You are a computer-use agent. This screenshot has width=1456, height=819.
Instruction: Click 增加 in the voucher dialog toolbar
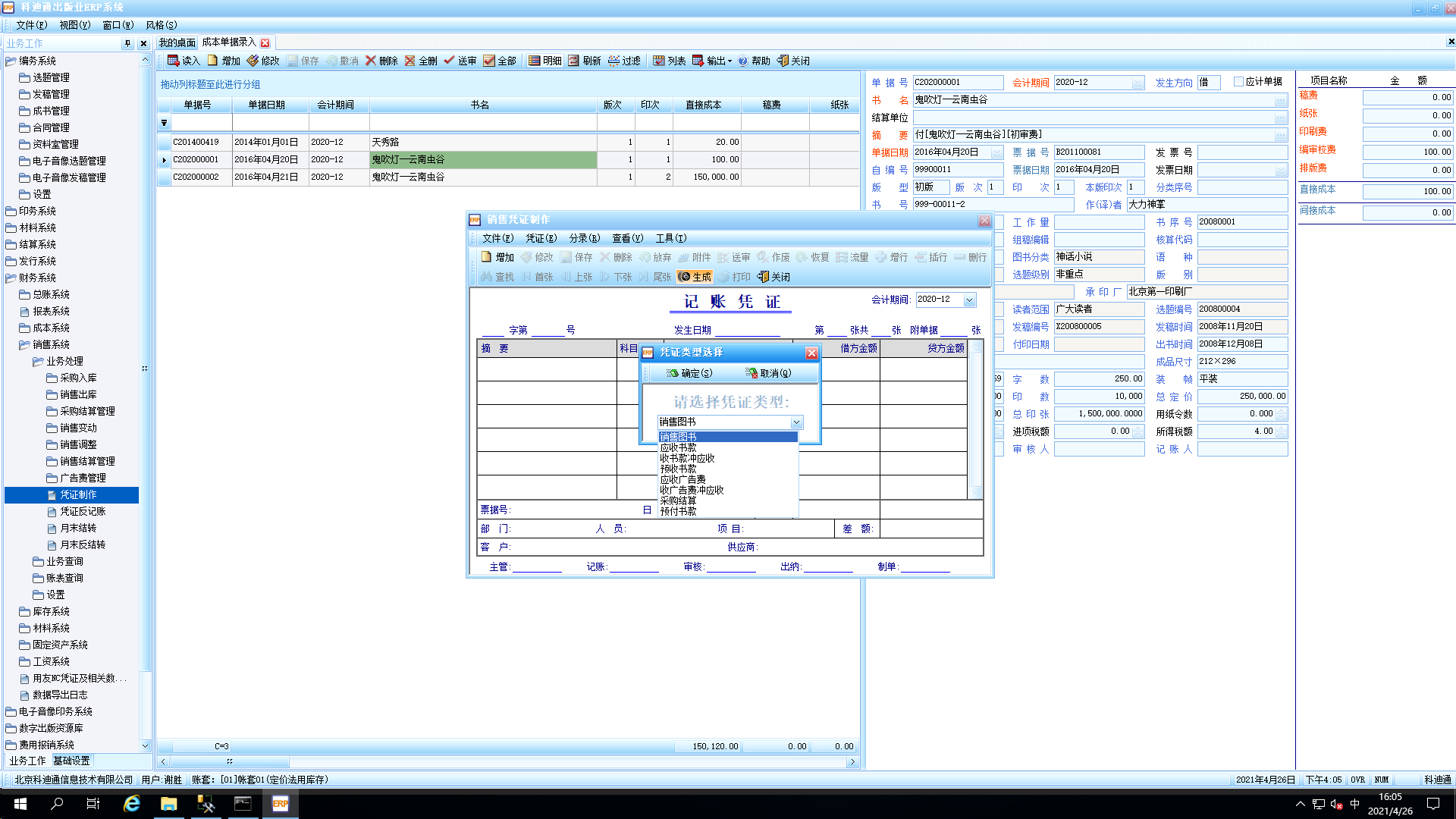pyautogui.click(x=497, y=257)
